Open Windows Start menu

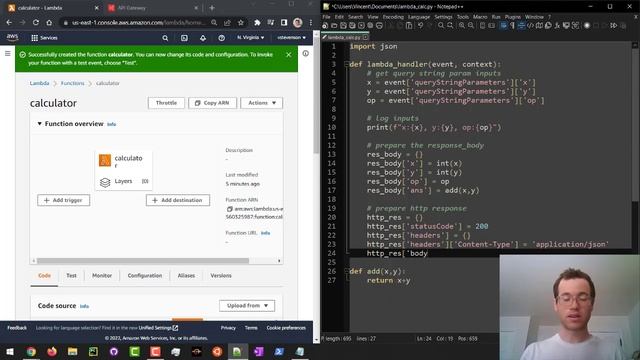9,351
